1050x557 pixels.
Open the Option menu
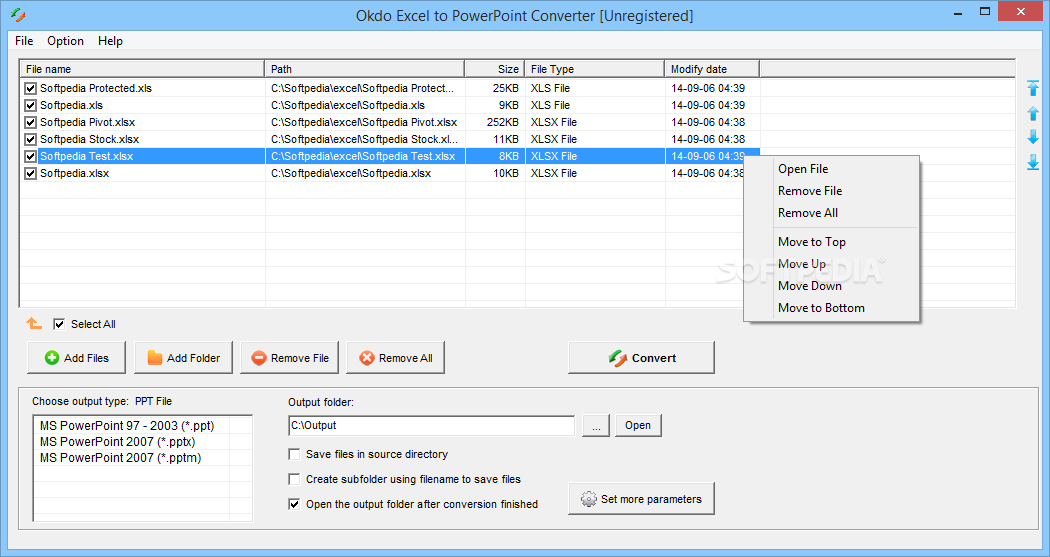point(66,41)
